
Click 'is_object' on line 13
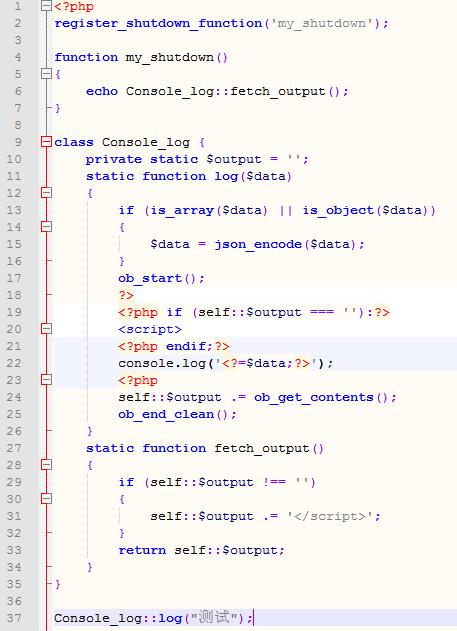[338, 210]
